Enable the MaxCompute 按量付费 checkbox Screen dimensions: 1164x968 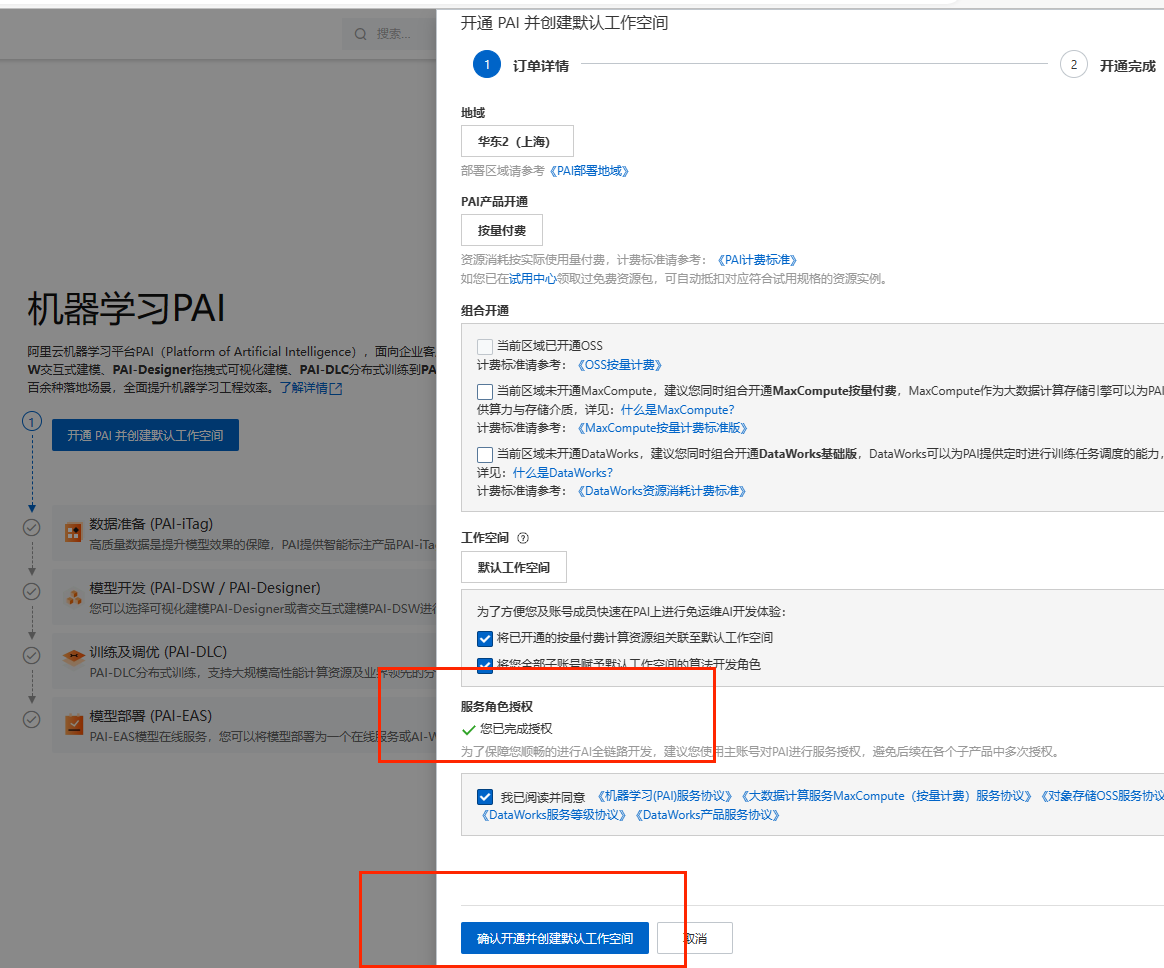[485, 391]
